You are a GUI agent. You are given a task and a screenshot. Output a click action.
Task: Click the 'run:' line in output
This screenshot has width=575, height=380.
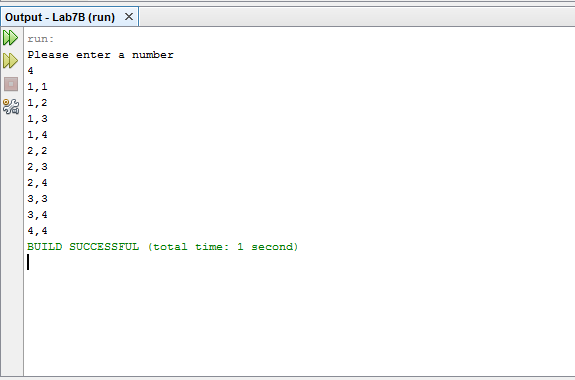pyautogui.click(x=41, y=39)
